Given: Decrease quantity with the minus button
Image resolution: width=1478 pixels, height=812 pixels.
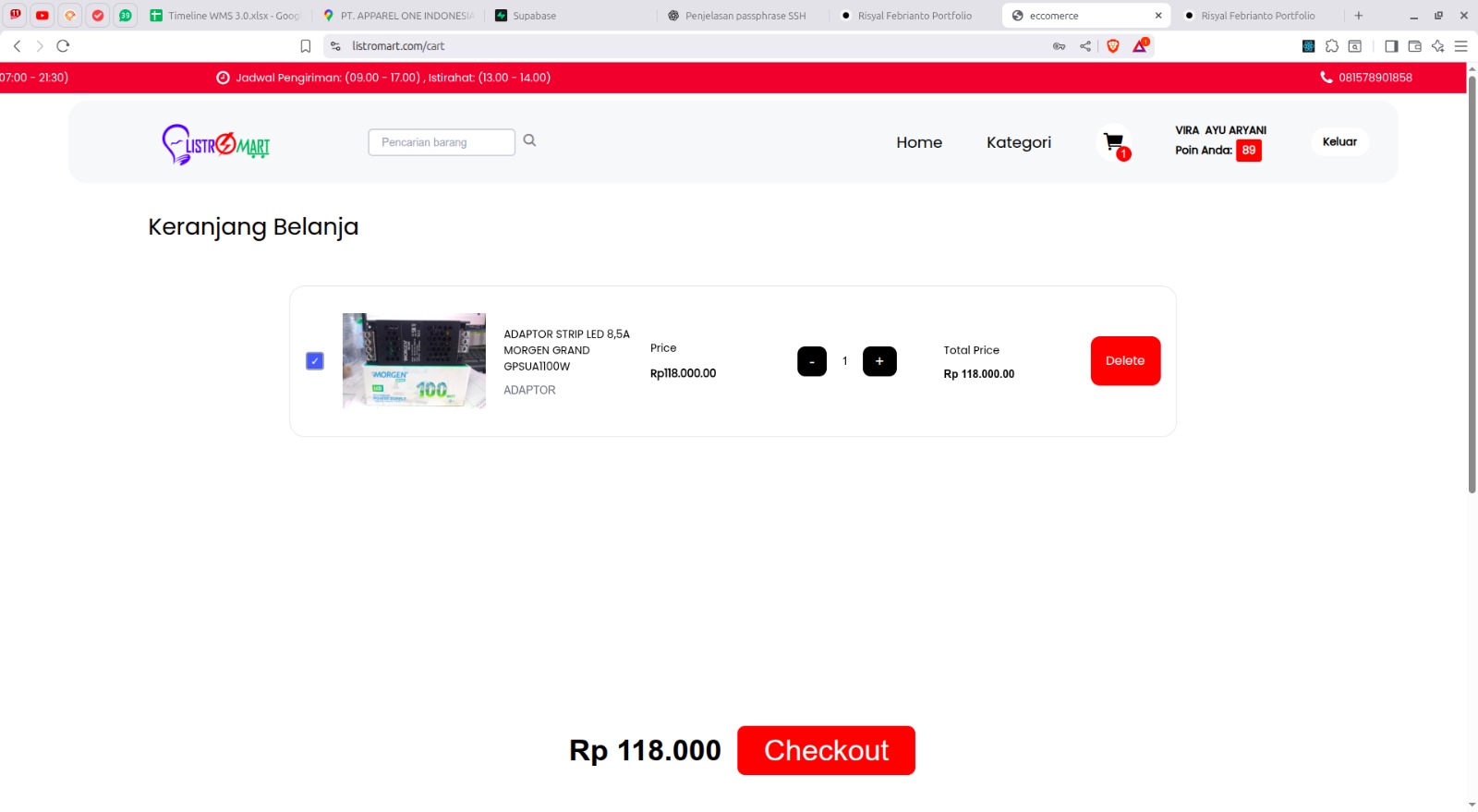Looking at the screenshot, I should (812, 361).
